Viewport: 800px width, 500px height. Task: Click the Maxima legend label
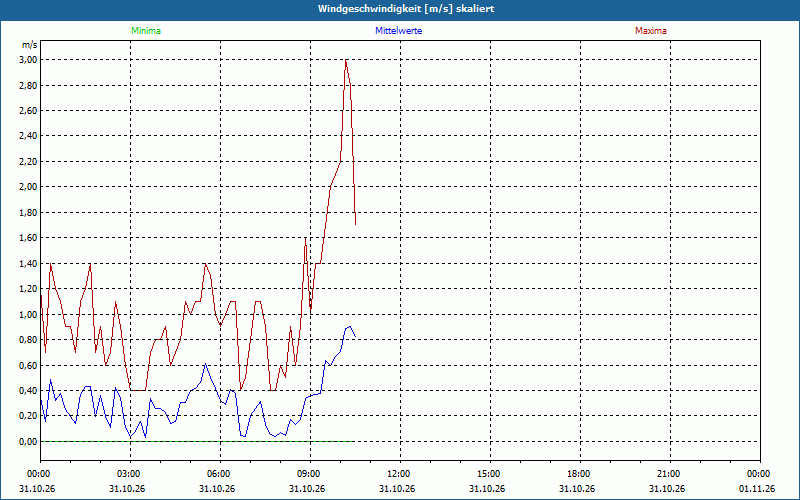coord(651,31)
